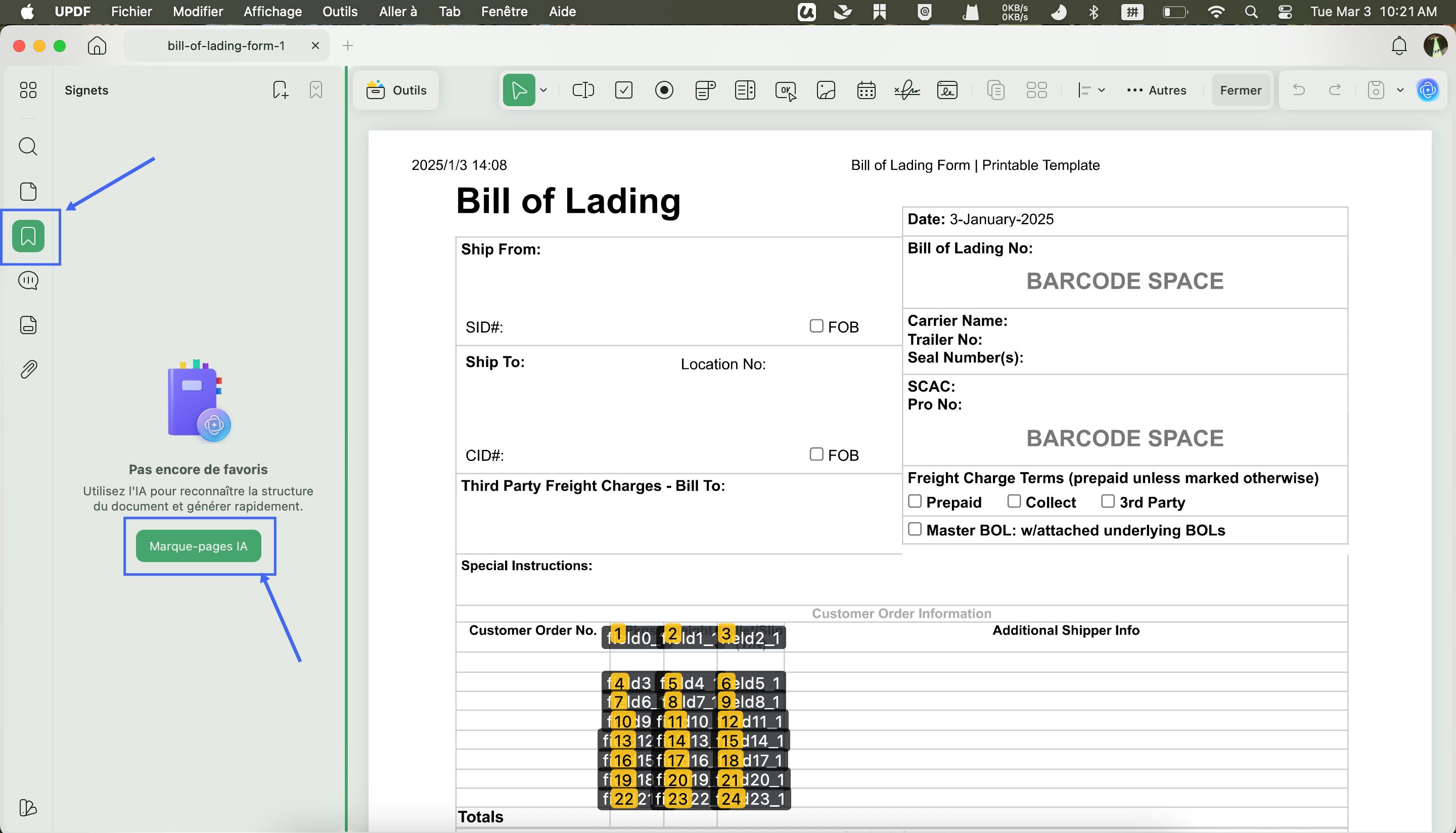This screenshot has height=833, width=1456.
Task: Click the Marque-pages IA button
Action: click(x=198, y=546)
